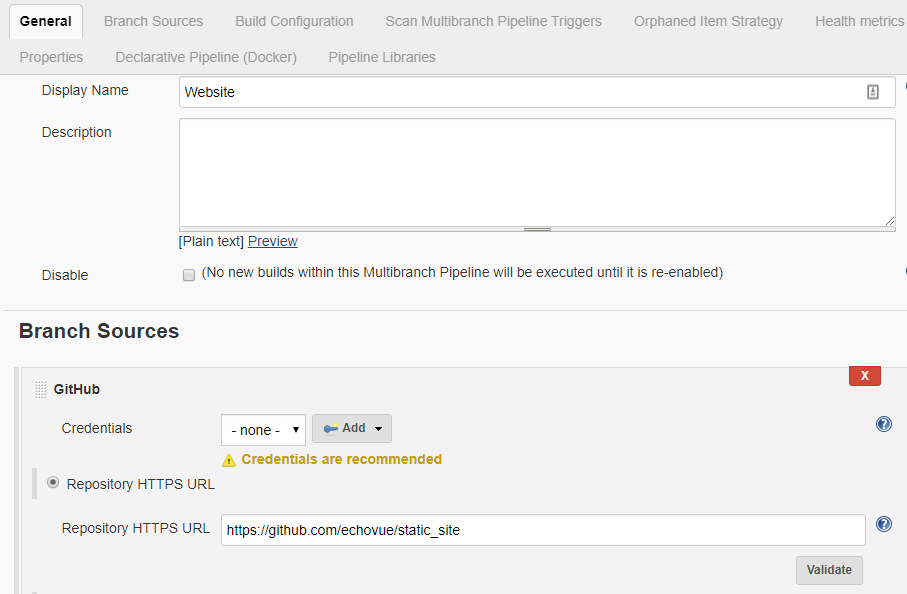This screenshot has width=907, height=594.
Task: Click the help icon beside Repository HTTPS URL
Action: point(883,524)
